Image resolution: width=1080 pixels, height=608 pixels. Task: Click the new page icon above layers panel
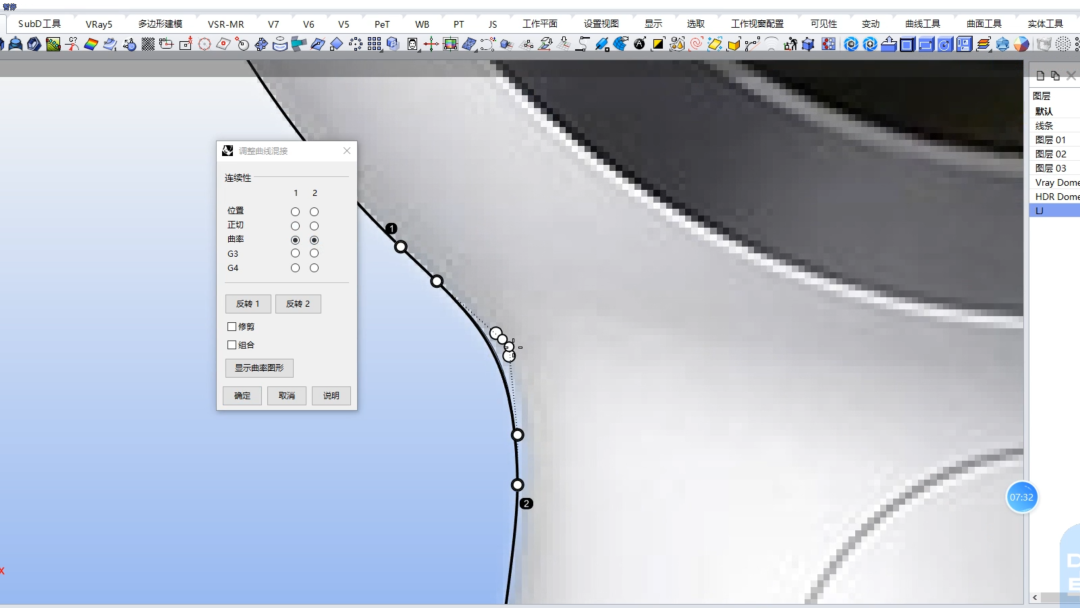(x=1040, y=76)
